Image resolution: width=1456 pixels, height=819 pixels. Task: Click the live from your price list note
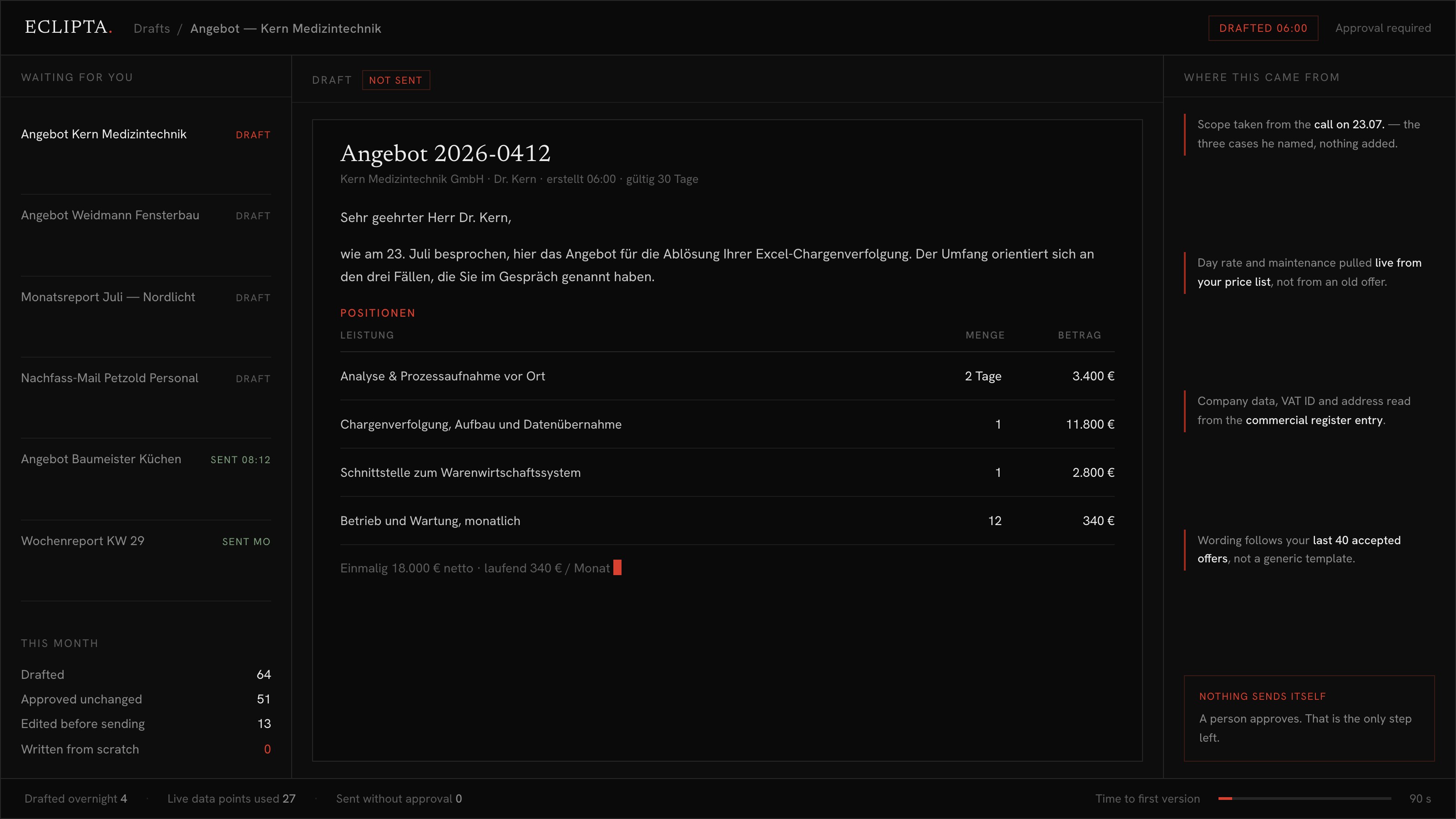click(1309, 273)
